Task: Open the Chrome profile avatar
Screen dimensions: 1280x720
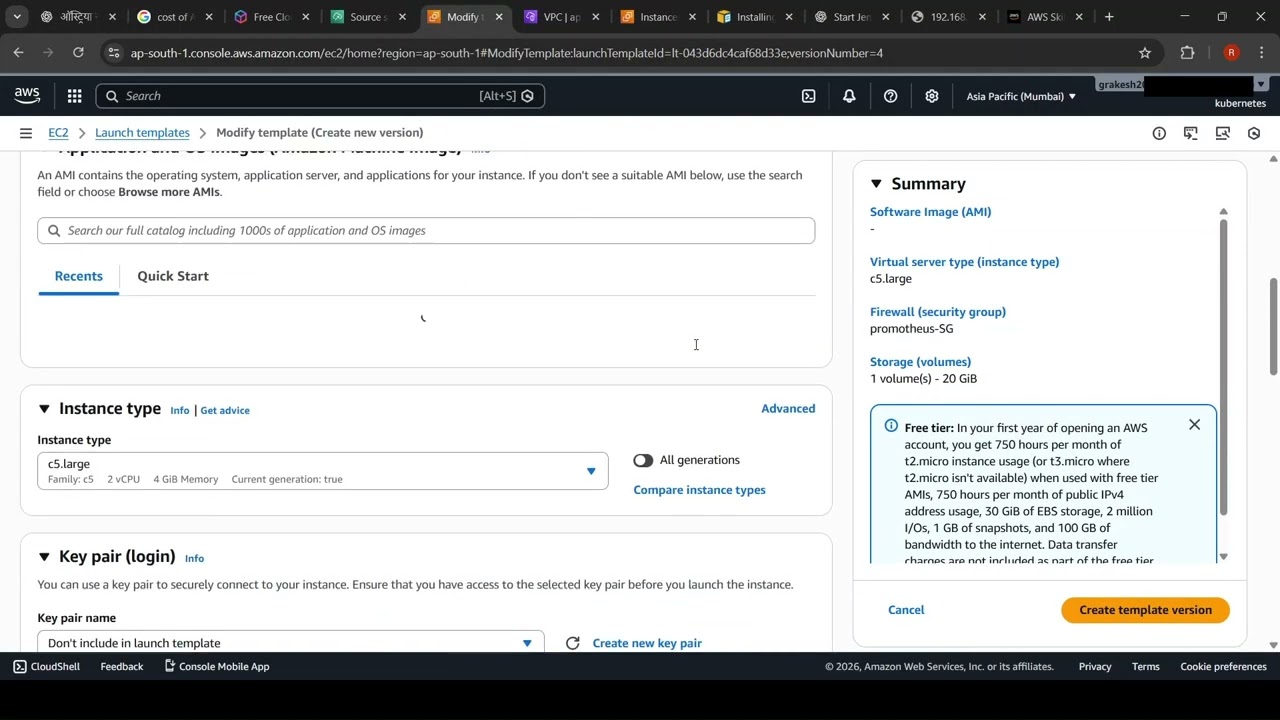Action: 1231,53
